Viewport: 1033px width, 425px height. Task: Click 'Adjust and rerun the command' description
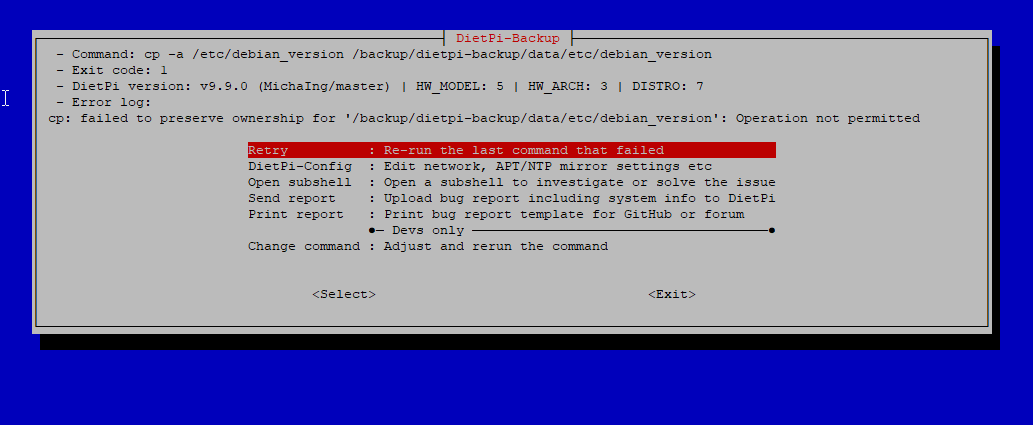point(495,246)
